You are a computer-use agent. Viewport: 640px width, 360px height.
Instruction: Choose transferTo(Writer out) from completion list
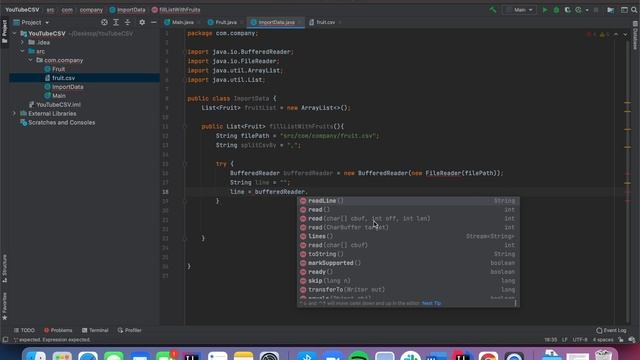click(408, 290)
